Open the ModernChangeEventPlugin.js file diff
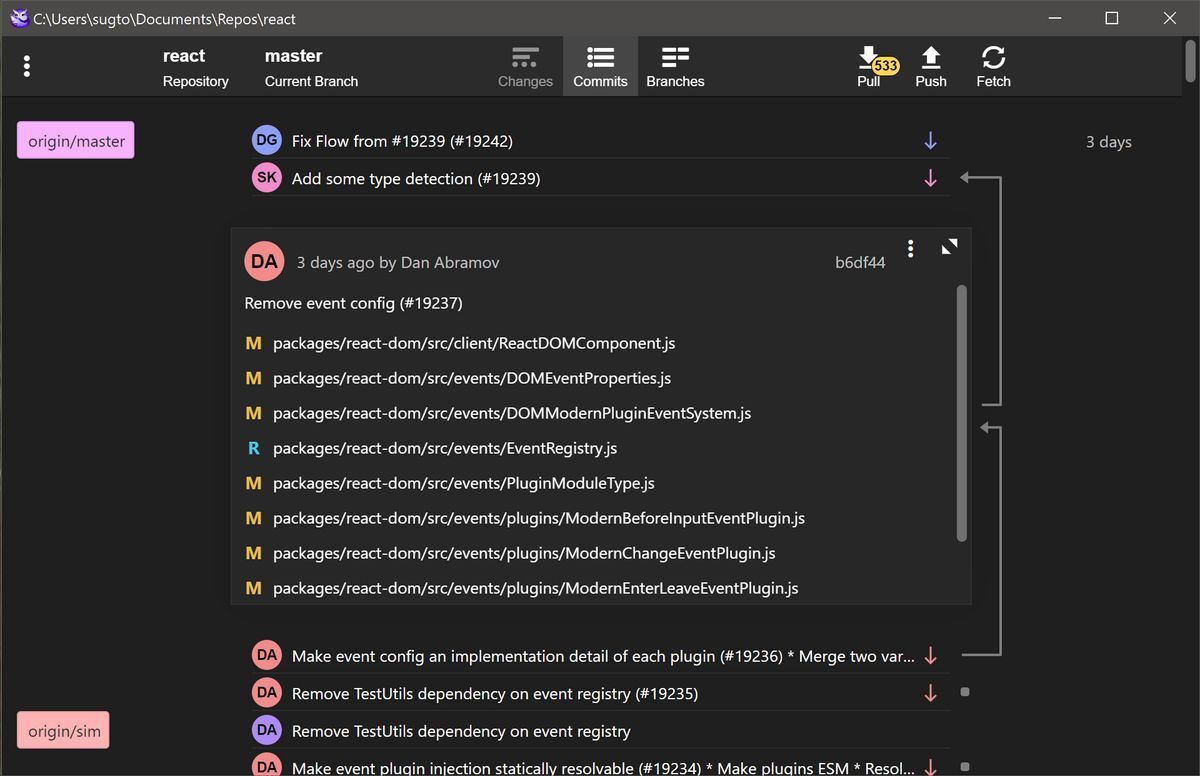The image size is (1200, 776). click(524, 553)
